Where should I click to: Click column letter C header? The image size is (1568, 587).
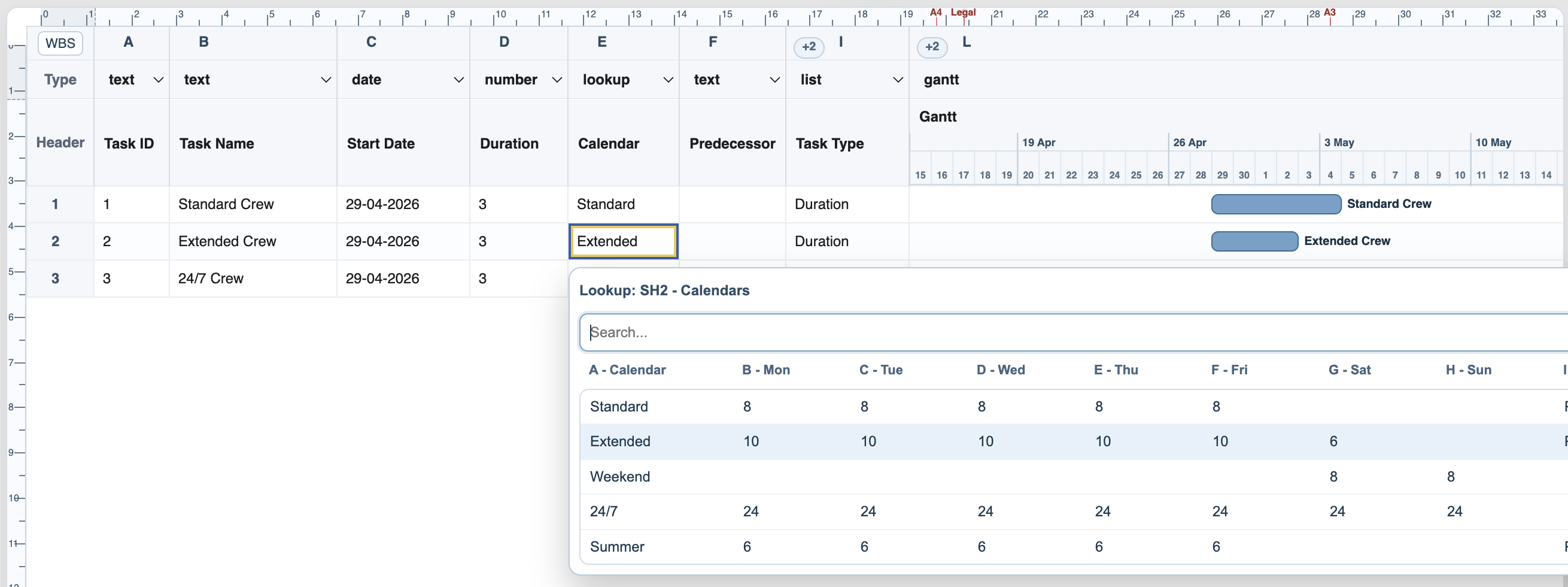pyautogui.click(x=370, y=42)
